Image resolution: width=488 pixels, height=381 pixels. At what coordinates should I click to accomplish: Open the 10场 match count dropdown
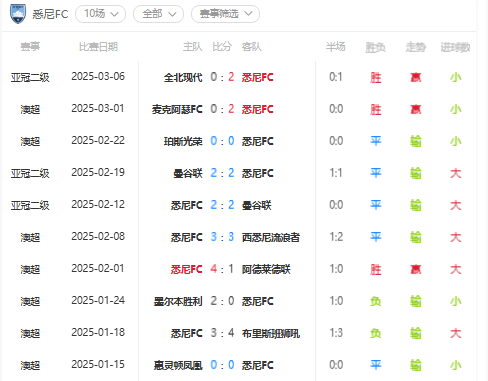100,14
